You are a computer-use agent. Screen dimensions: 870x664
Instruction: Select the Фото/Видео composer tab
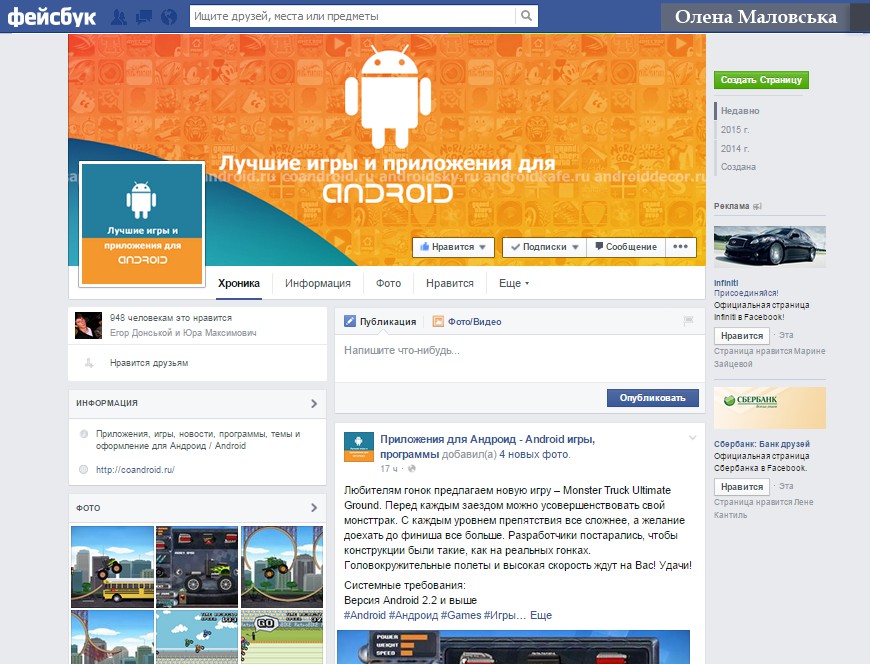tap(467, 322)
